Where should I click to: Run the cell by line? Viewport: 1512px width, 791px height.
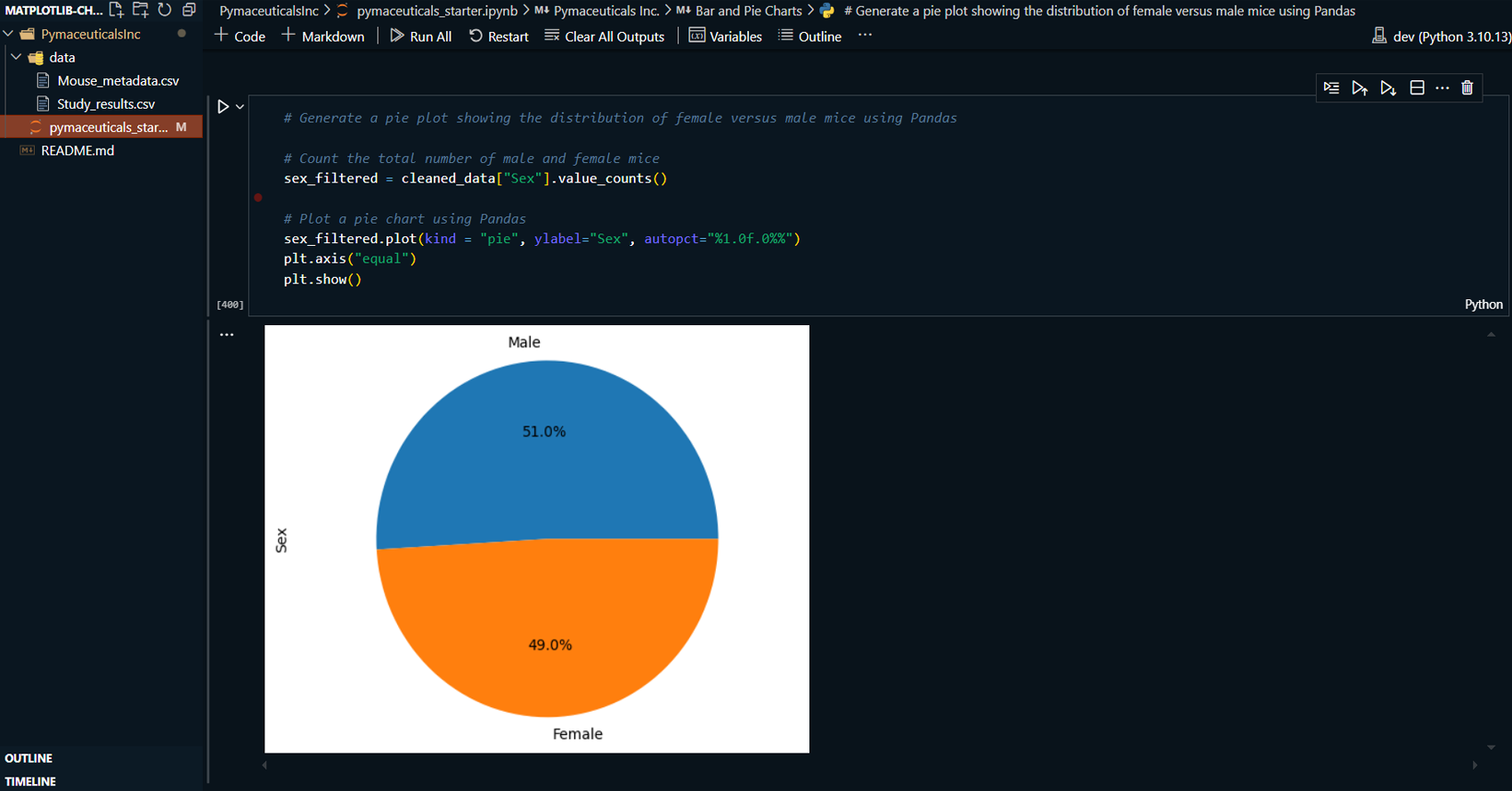1331,87
